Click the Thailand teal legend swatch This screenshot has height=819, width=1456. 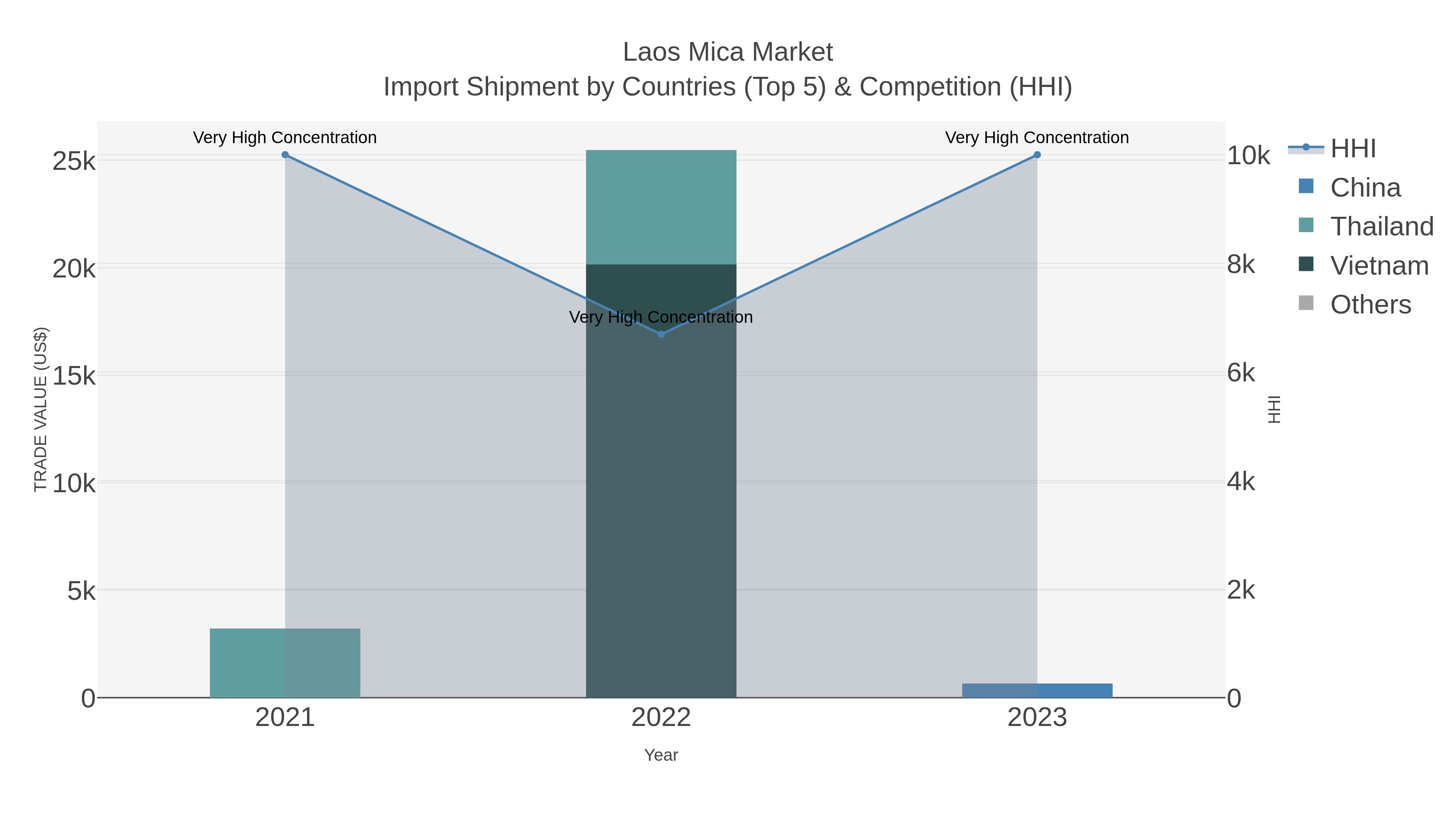pos(1306,225)
